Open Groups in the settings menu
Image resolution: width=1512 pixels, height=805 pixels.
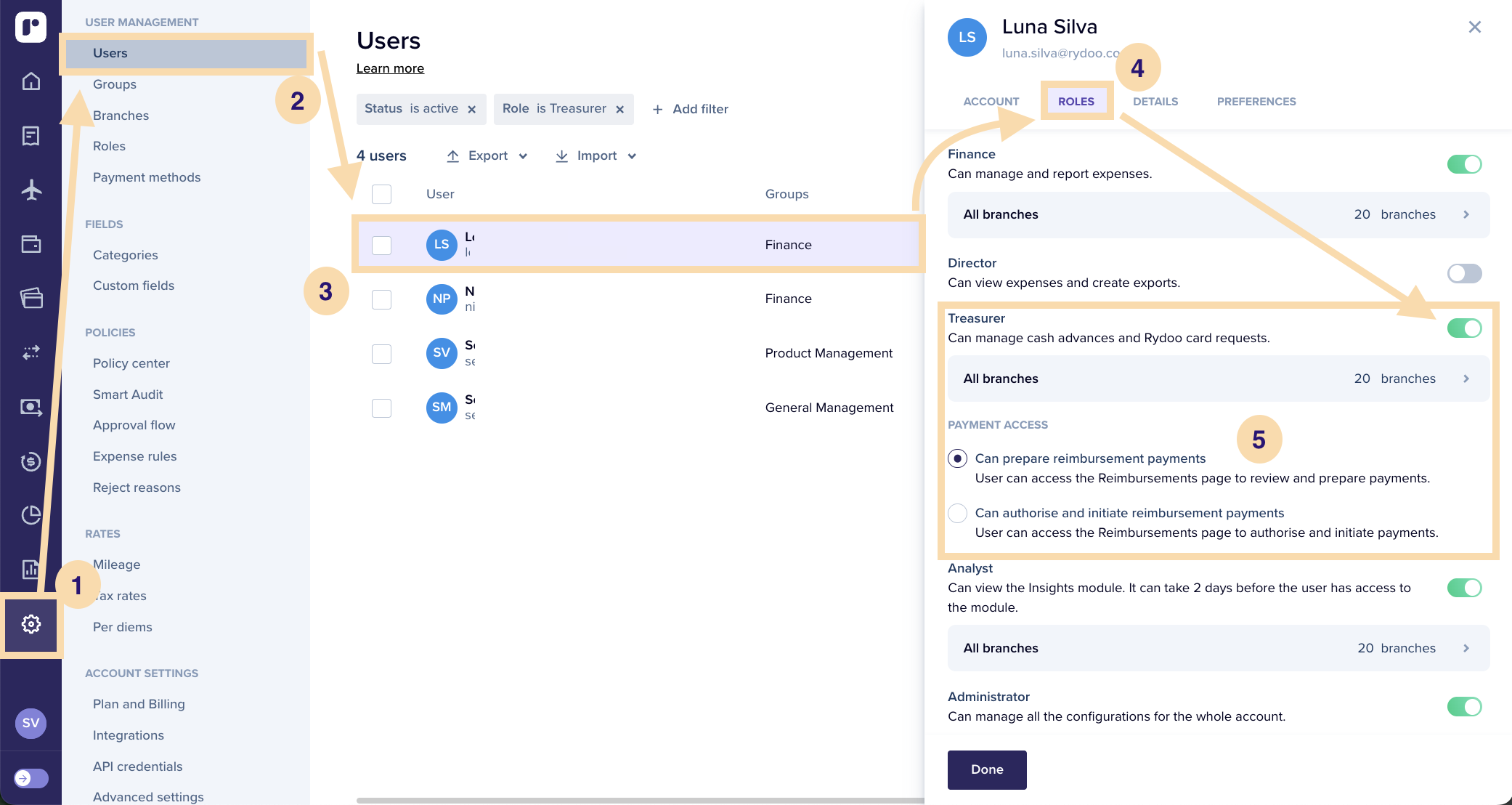coord(115,84)
